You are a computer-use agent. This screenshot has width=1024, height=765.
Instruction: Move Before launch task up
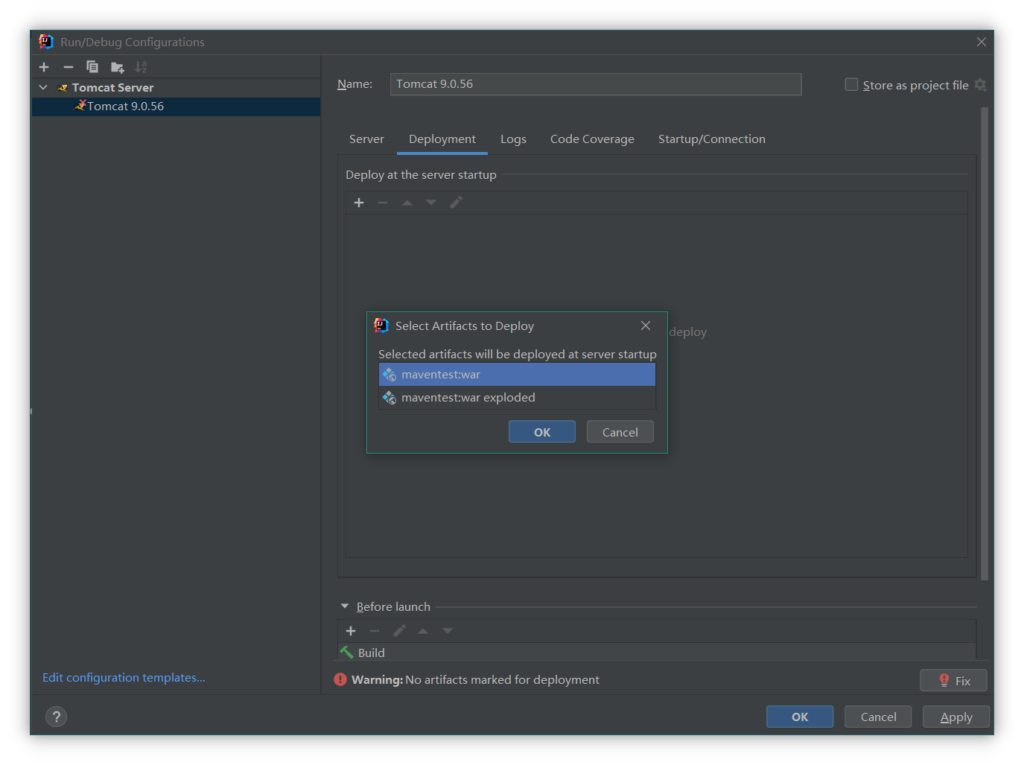(423, 631)
